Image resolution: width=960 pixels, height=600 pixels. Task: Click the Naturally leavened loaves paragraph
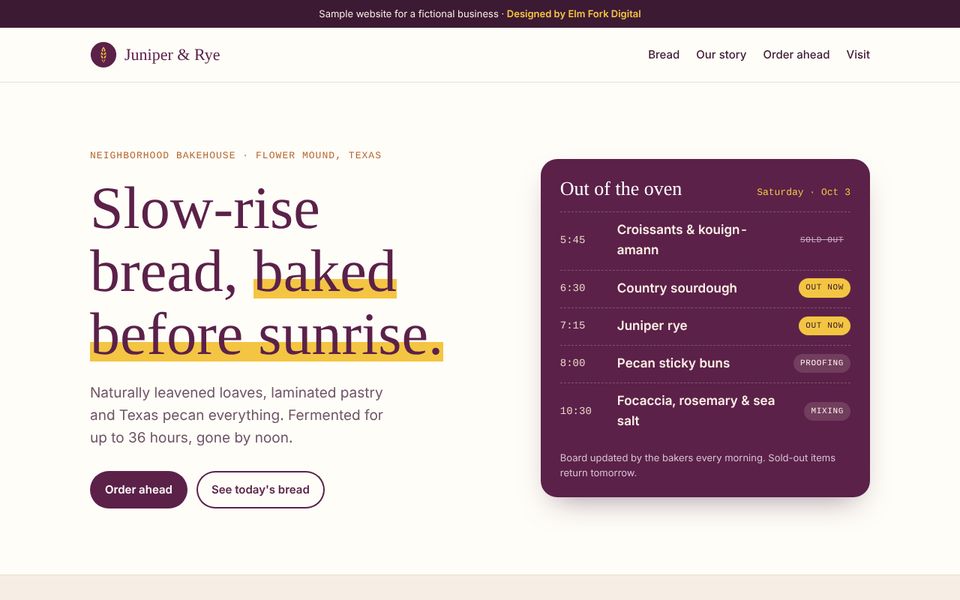[236, 415]
